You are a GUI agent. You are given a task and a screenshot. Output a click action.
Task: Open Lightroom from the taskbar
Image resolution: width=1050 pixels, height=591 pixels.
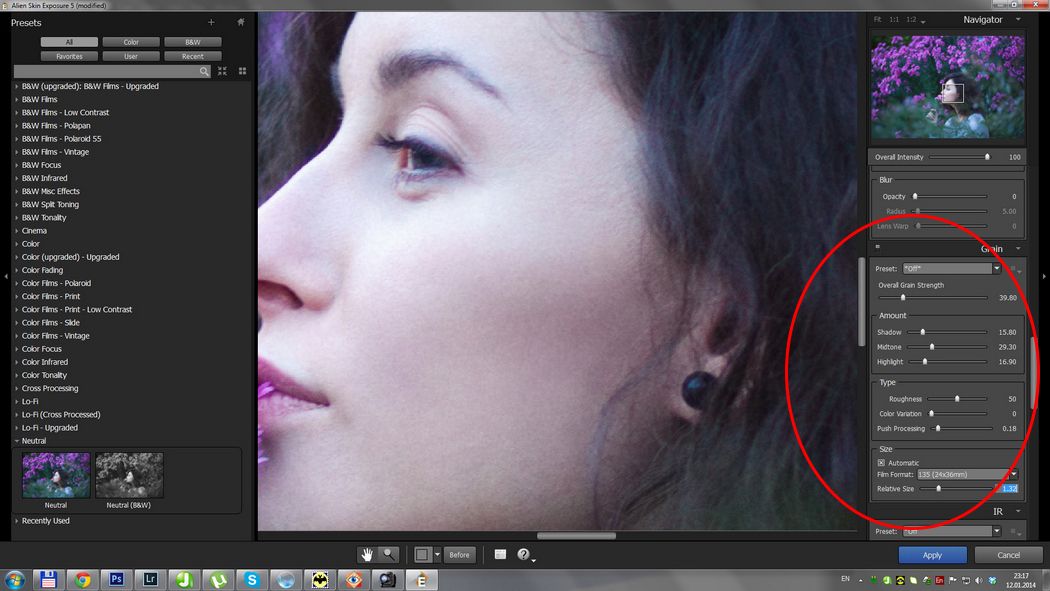[150, 580]
